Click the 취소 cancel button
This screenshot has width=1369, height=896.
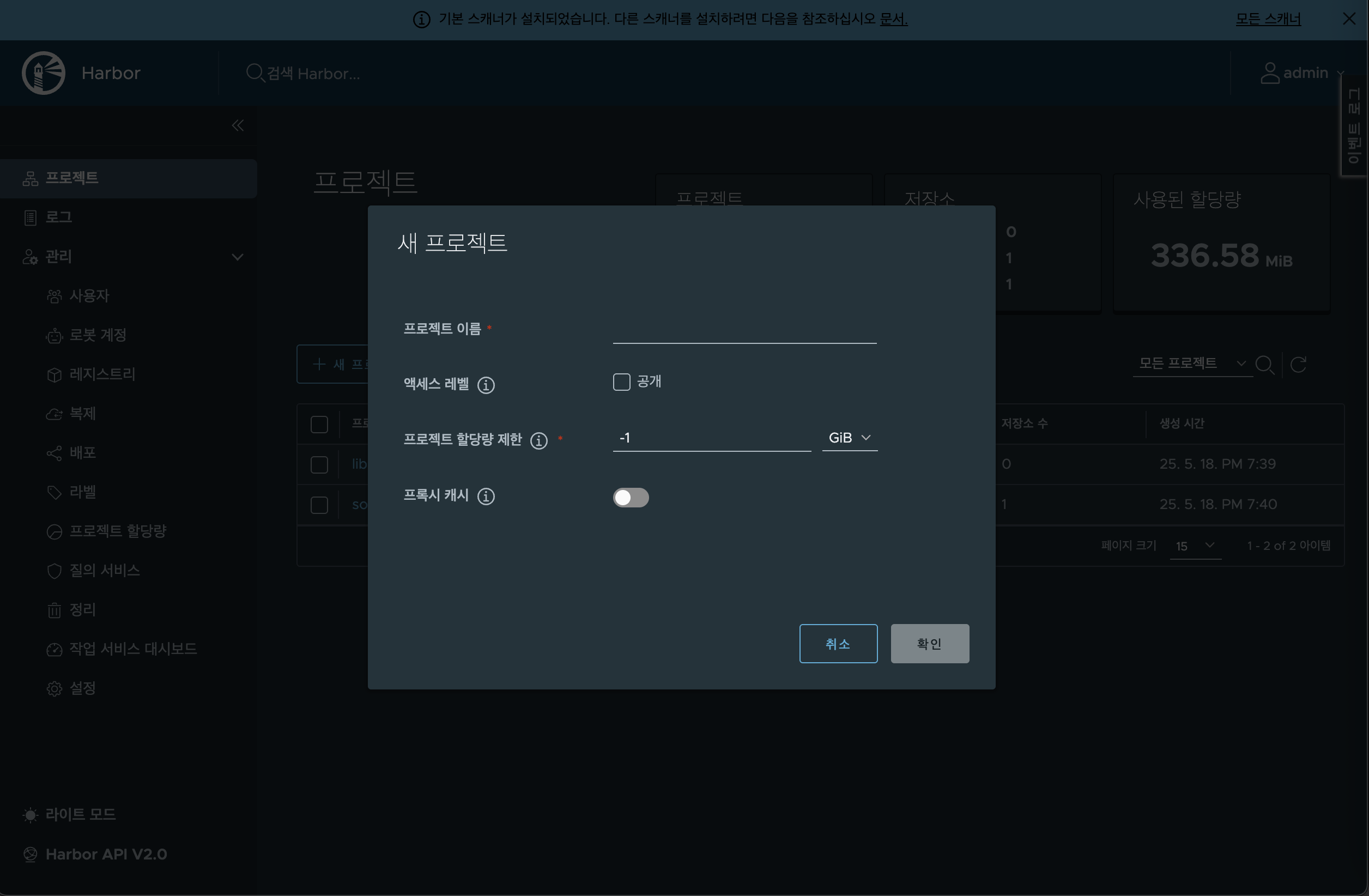(x=838, y=644)
